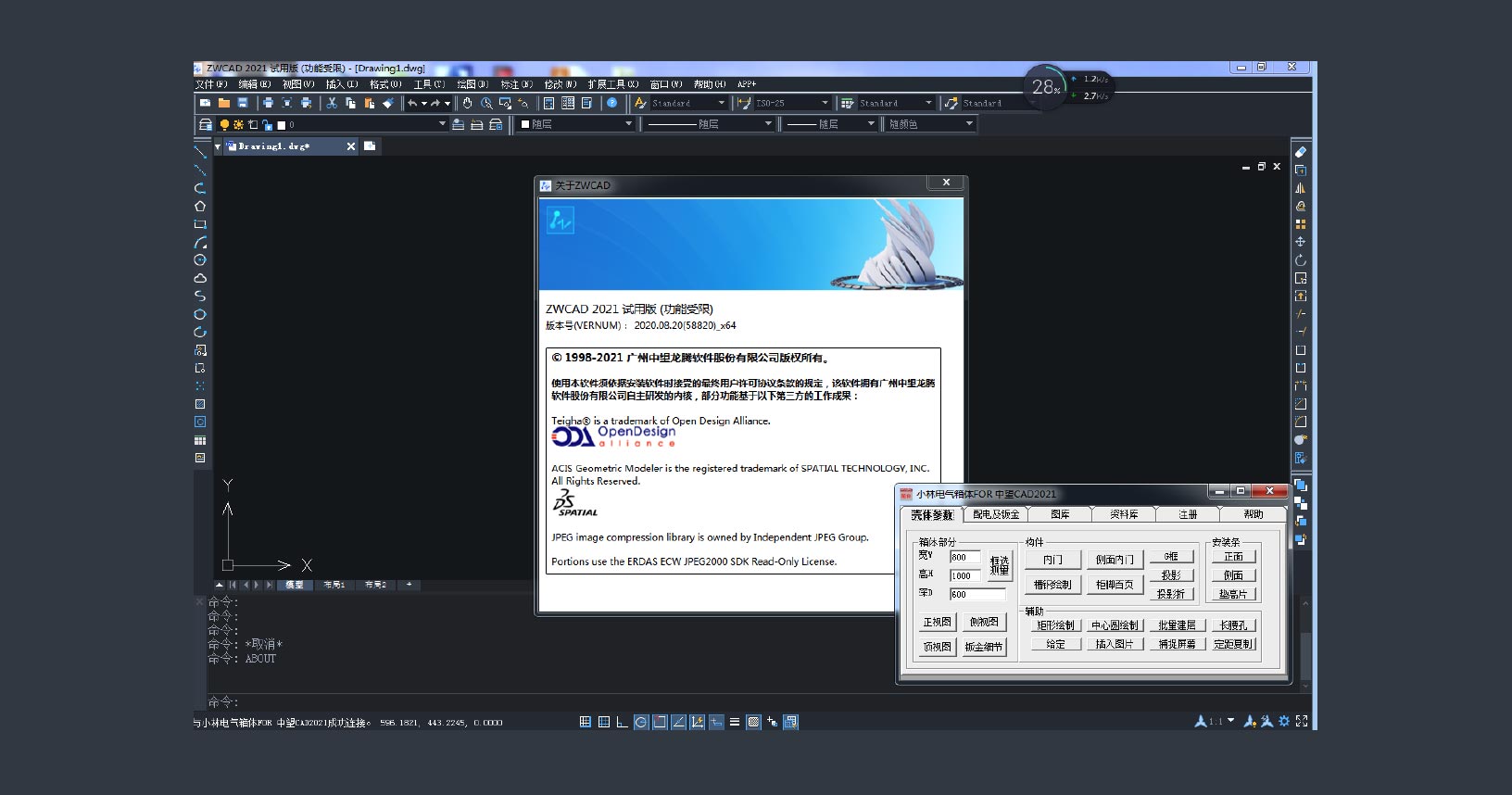Click the Zoom realtime magnifier icon
The image size is (1512, 795).
[x=486, y=103]
